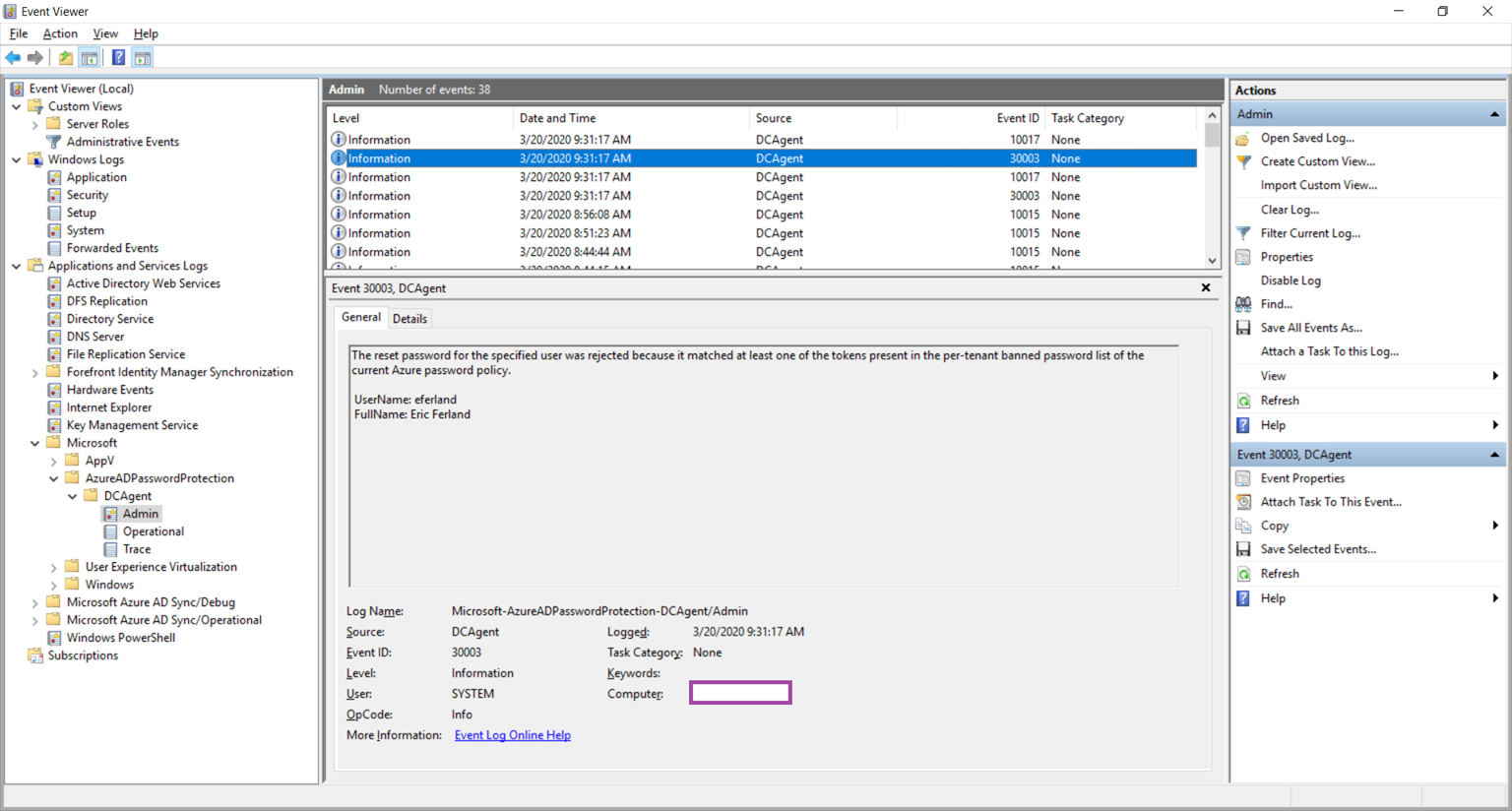This screenshot has height=811, width=1512.
Task: Open the View menu in menu bar
Action: coord(105,33)
